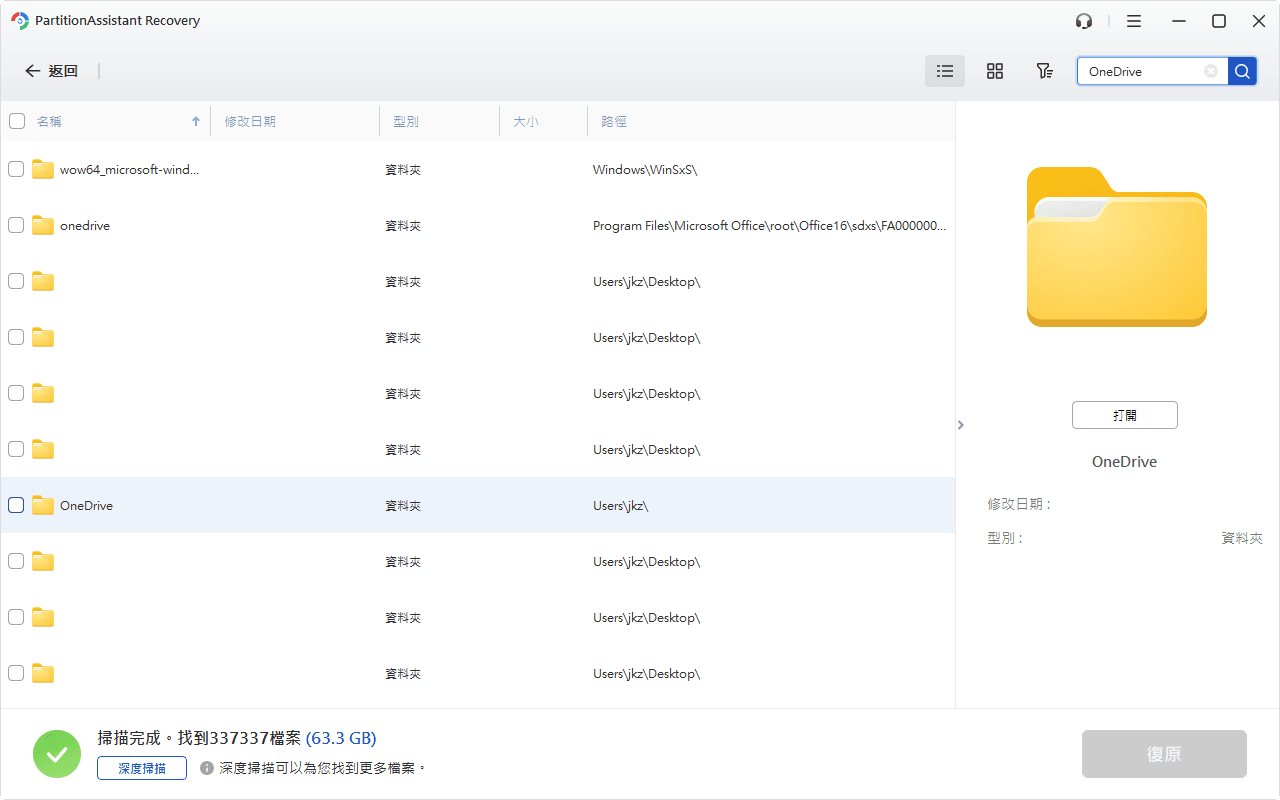Click 資料夾 type cell in Program Files row

point(403,226)
